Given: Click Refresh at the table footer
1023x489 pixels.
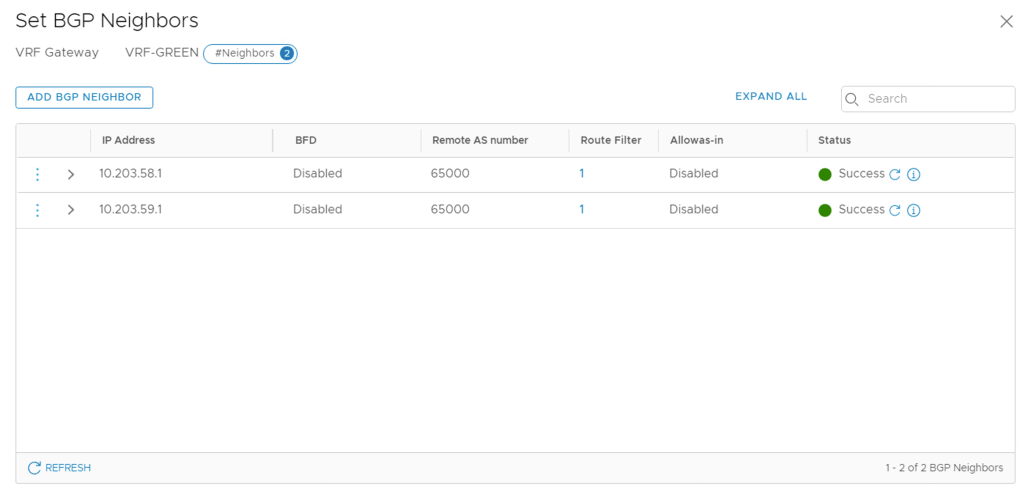Looking at the screenshot, I should point(59,468).
